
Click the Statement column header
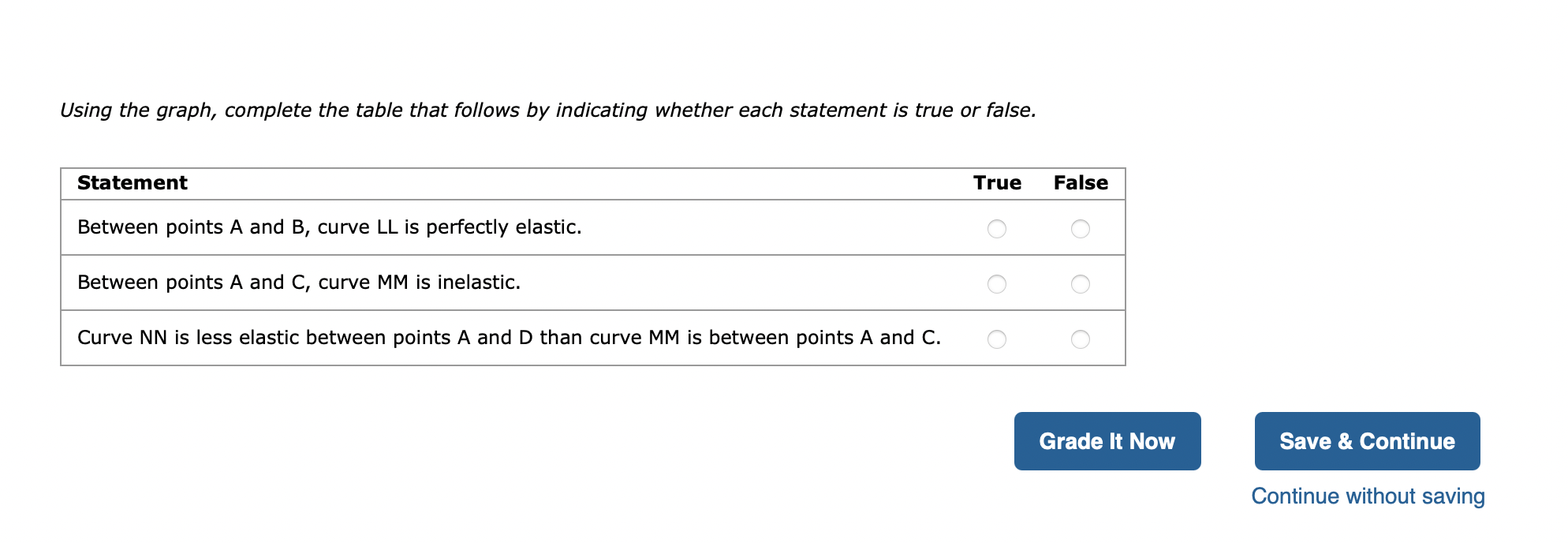[x=132, y=182]
